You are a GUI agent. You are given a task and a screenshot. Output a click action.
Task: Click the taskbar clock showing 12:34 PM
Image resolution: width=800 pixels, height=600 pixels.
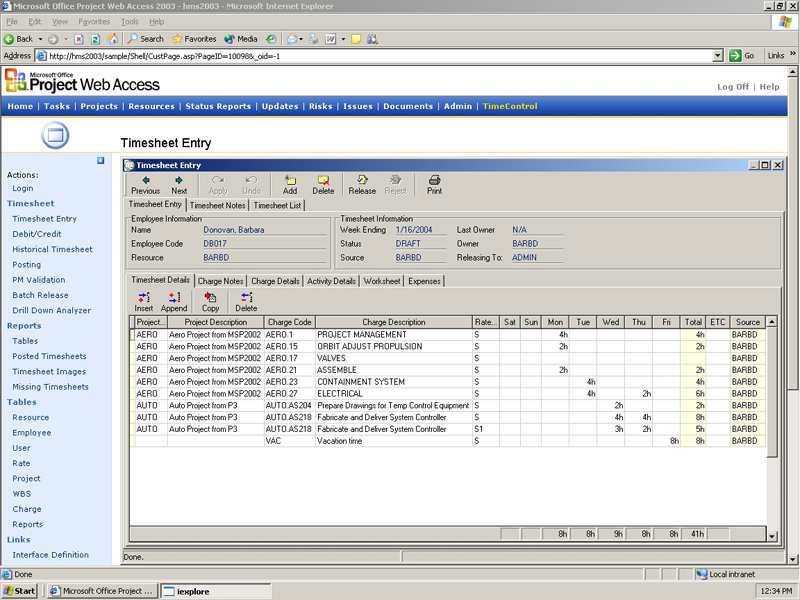pyautogui.click(x=777, y=591)
